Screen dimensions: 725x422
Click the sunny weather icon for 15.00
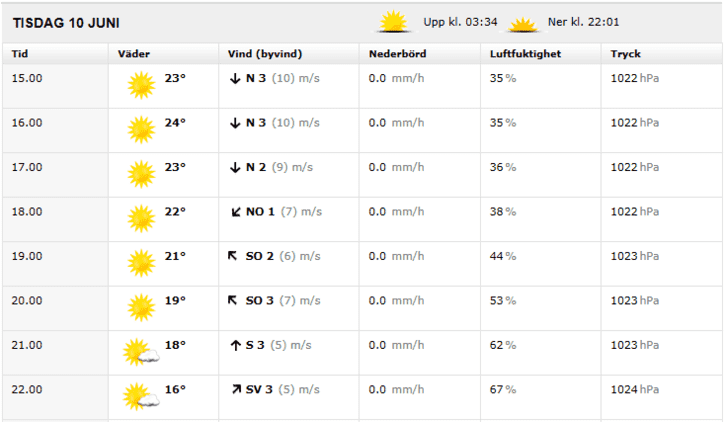(141, 85)
